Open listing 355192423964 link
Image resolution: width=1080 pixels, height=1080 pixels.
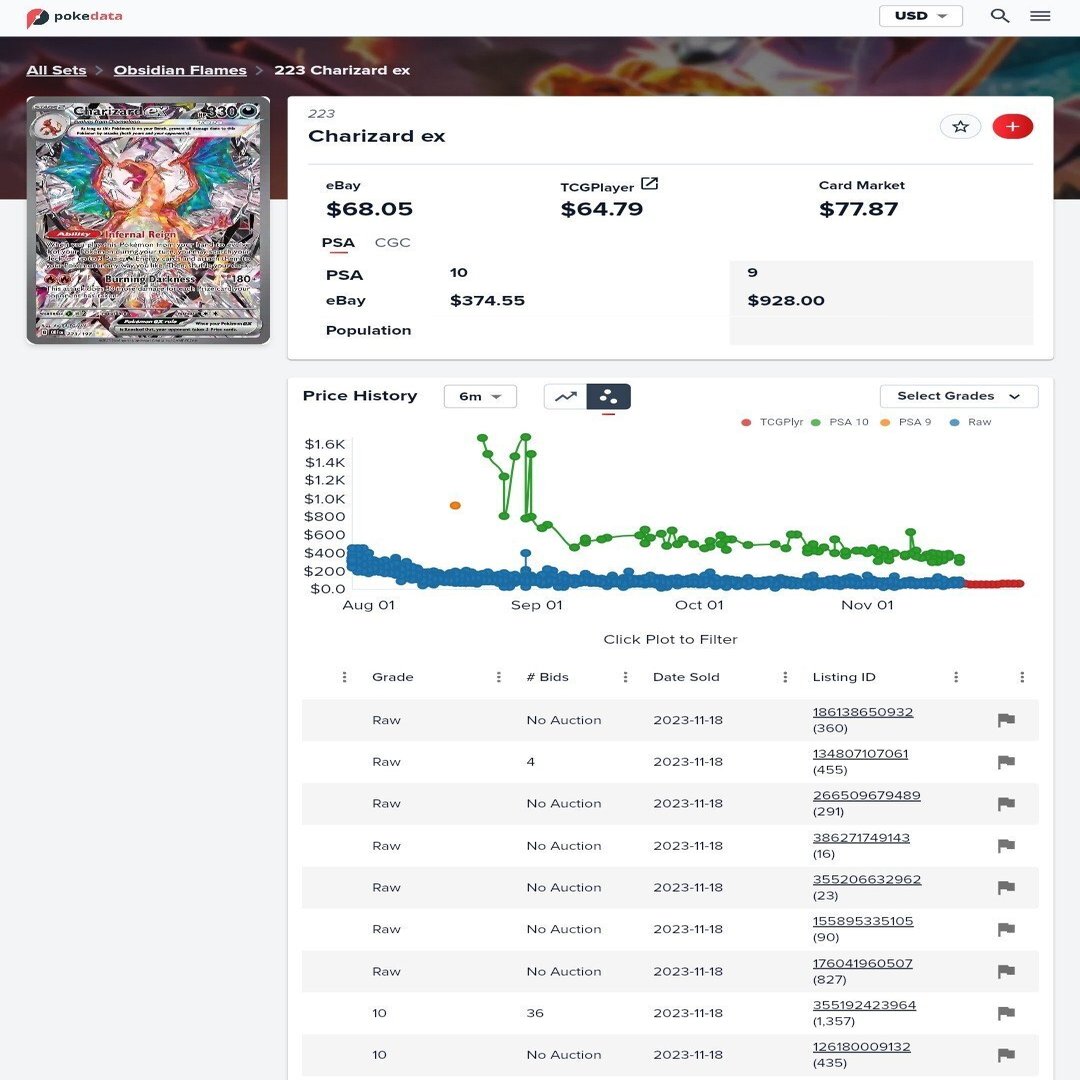(x=864, y=1005)
